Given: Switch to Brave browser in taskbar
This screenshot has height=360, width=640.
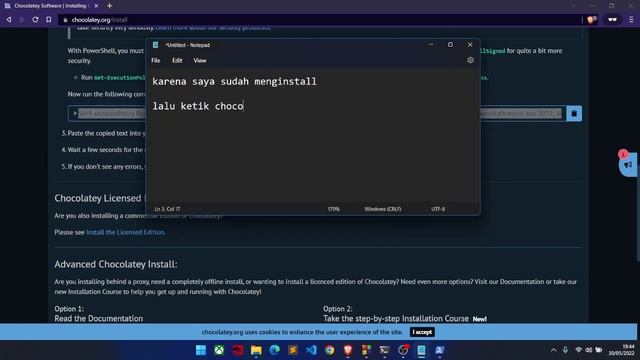Looking at the screenshot, I should pyautogui.click(x=348, y=350).
